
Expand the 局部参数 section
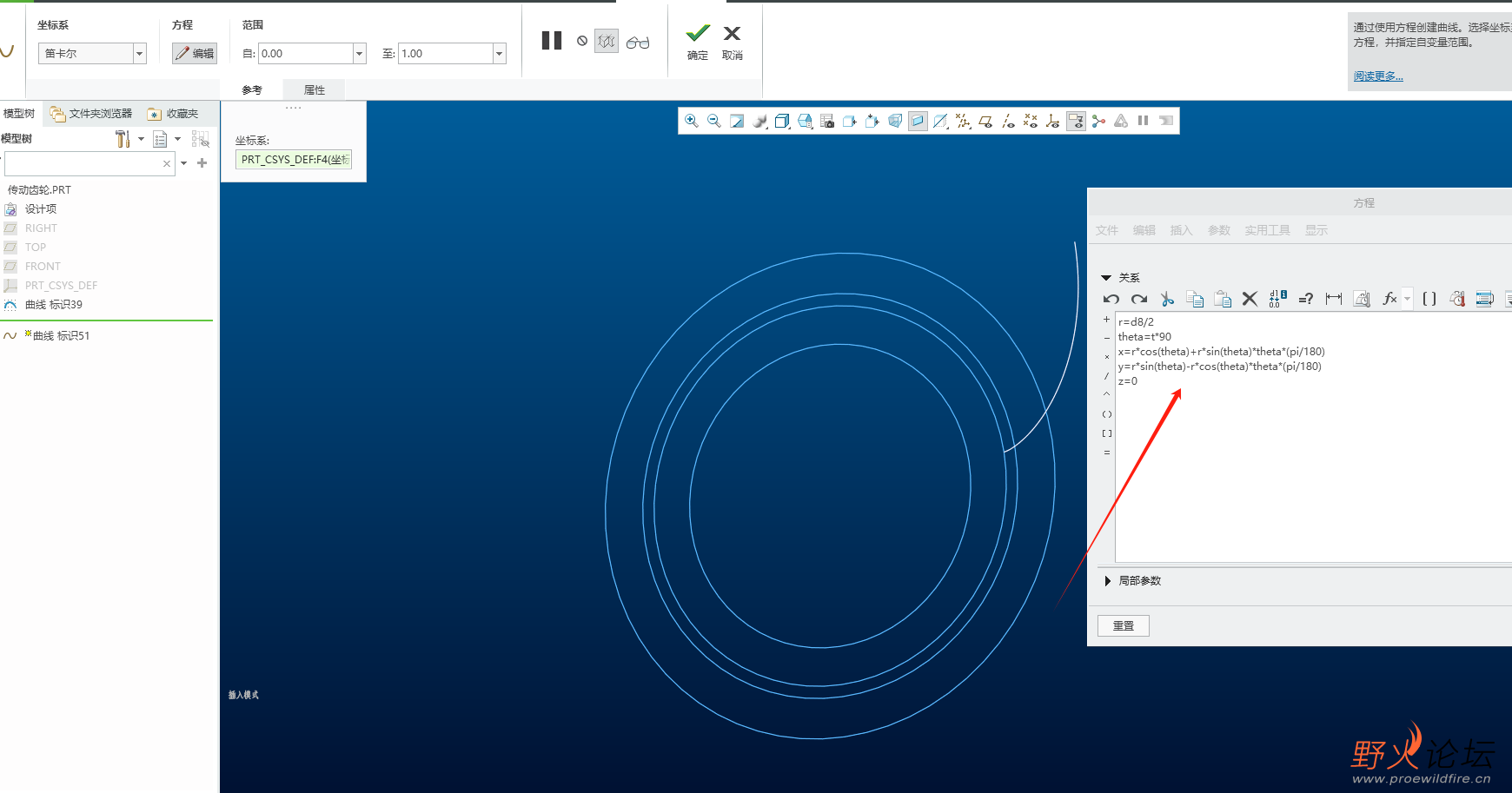(1107, 581)
